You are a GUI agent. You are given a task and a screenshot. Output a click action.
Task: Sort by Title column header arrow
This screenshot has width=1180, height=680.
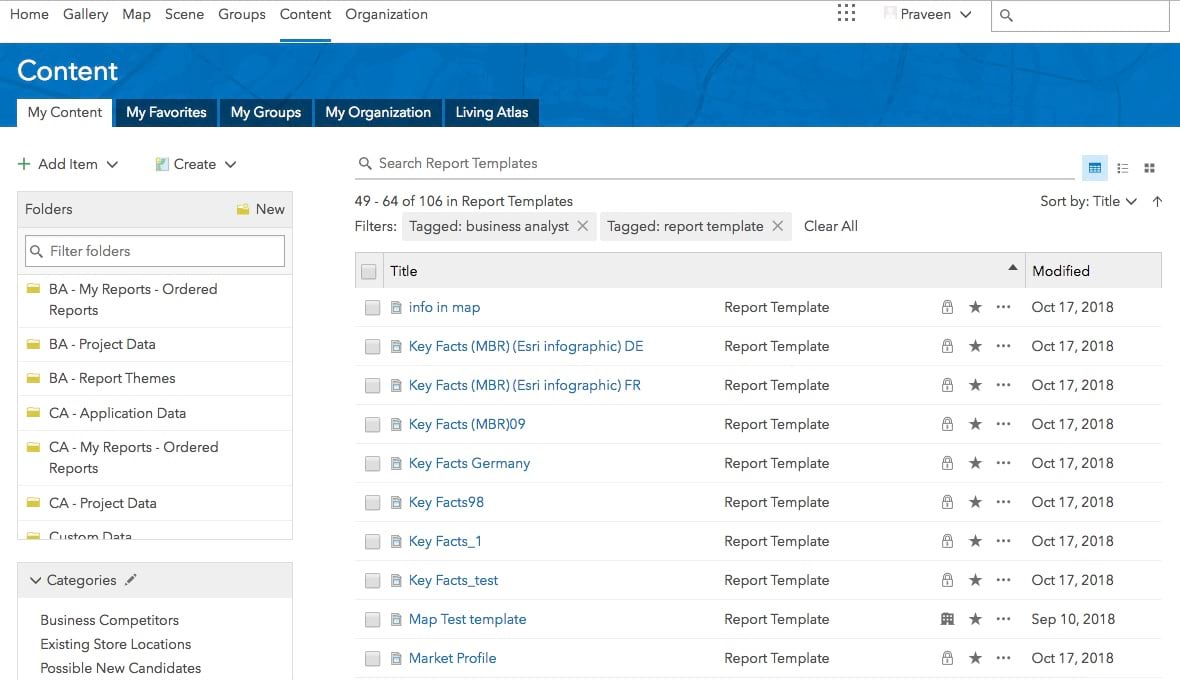click(1013, 268)
